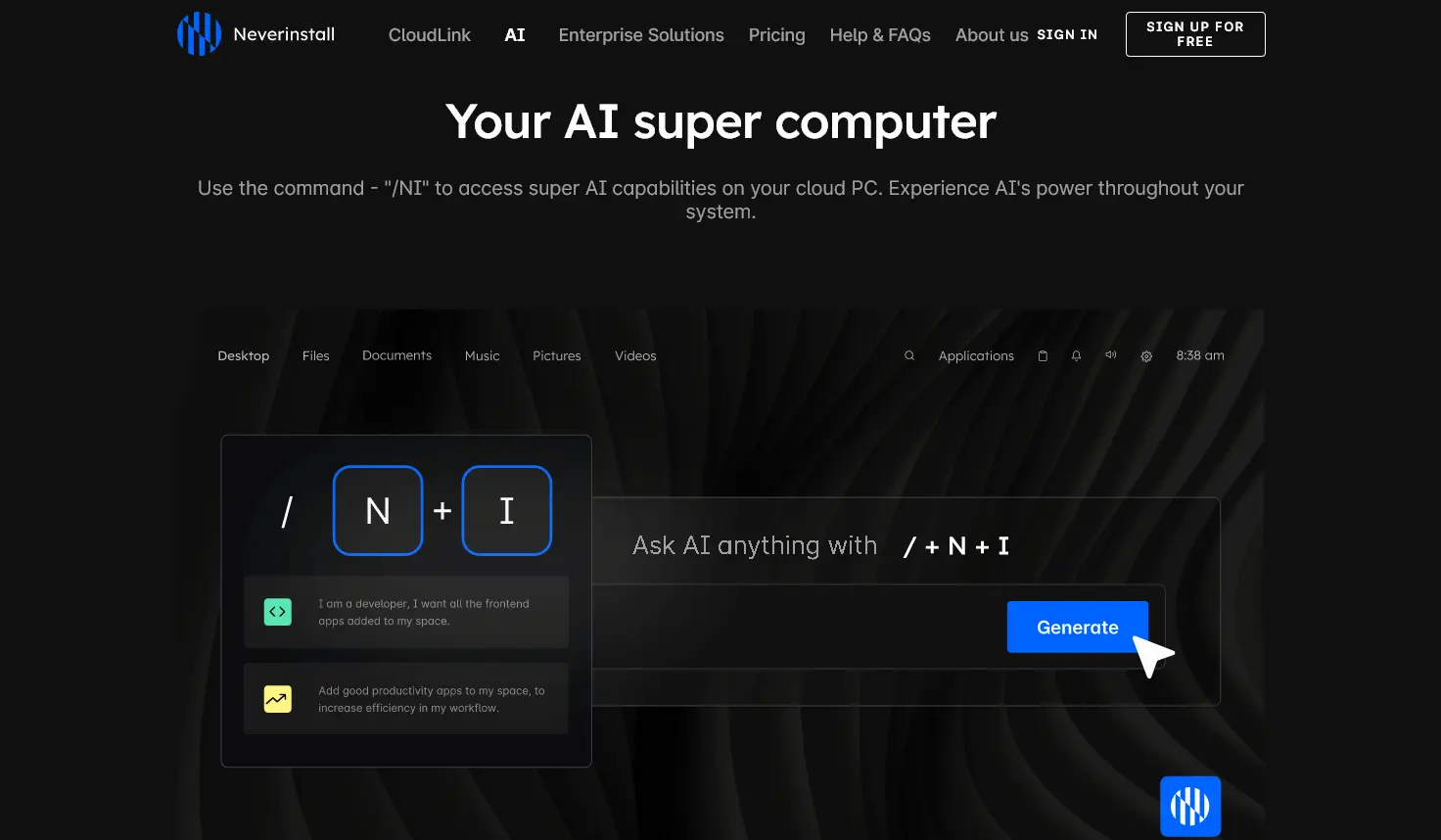This screenshot has height=840, width=1441.
Task: Click the 8:38 am clock
Action: (x=1200, y=355)
